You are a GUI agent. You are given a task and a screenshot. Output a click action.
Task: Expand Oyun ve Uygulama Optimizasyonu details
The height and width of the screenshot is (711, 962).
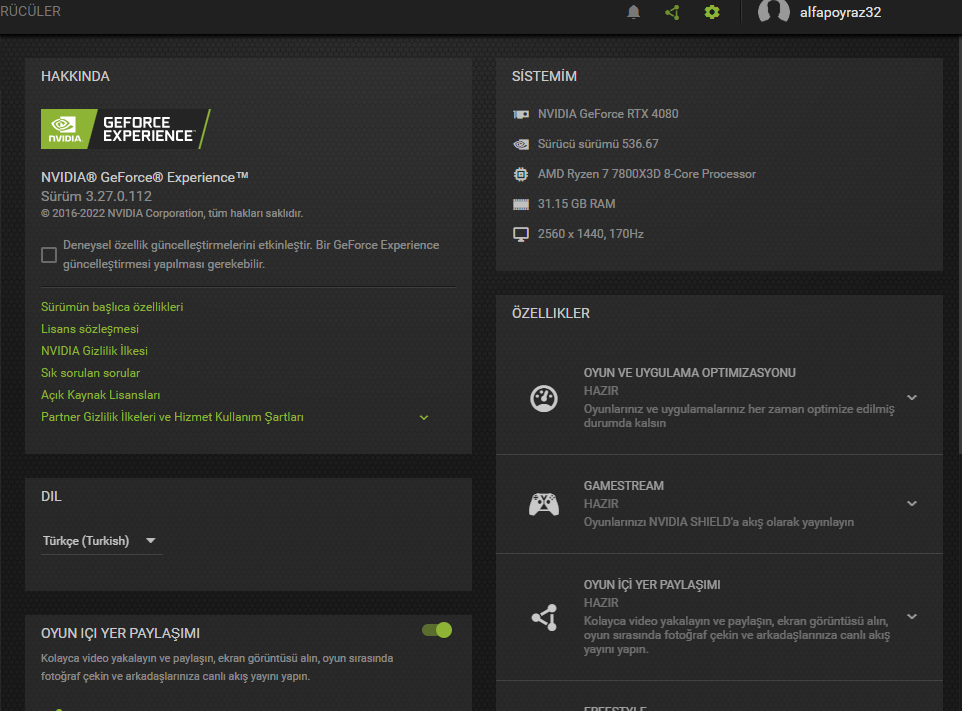click(x=912, y=398)
